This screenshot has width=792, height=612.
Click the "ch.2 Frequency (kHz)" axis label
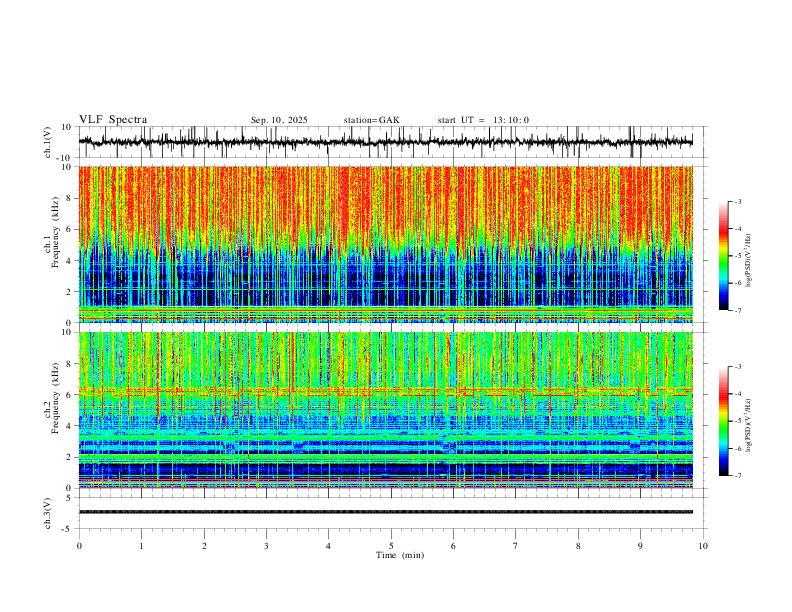(x=51, y=398)
